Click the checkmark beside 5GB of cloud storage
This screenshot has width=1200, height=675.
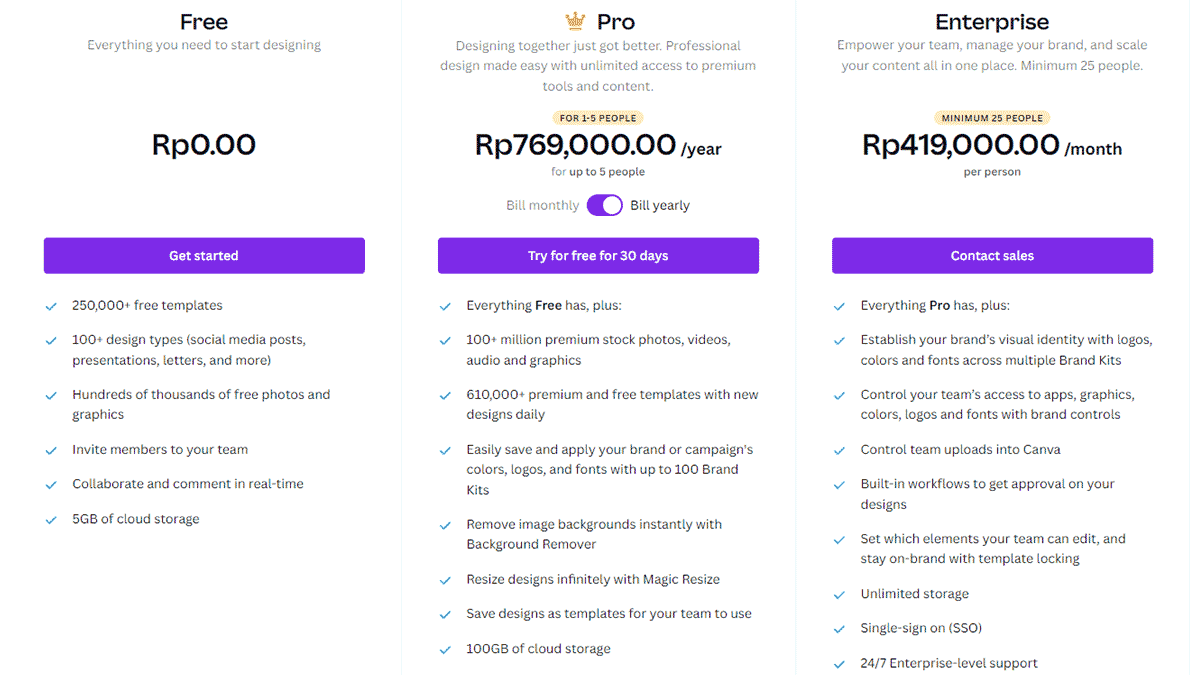(x=51, y=518)
